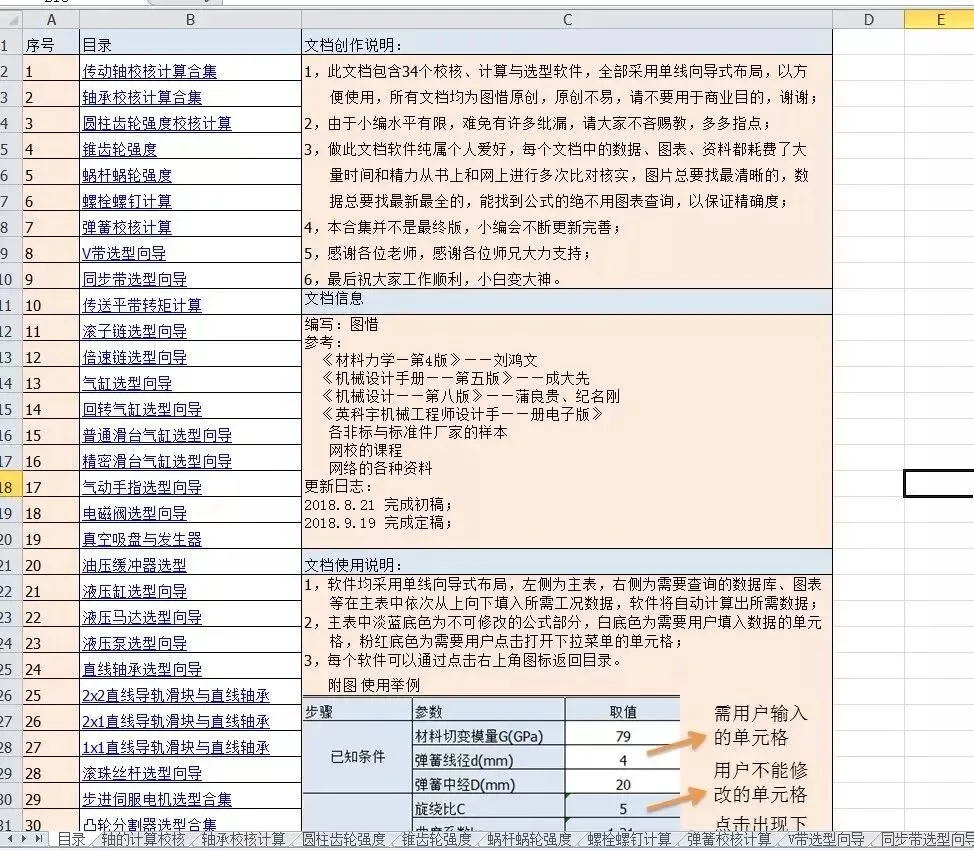Viewport: 974px width, 850px height.
Task: Follow the 弹簧校核计算 hyperlink in column B
Action: 127,228
